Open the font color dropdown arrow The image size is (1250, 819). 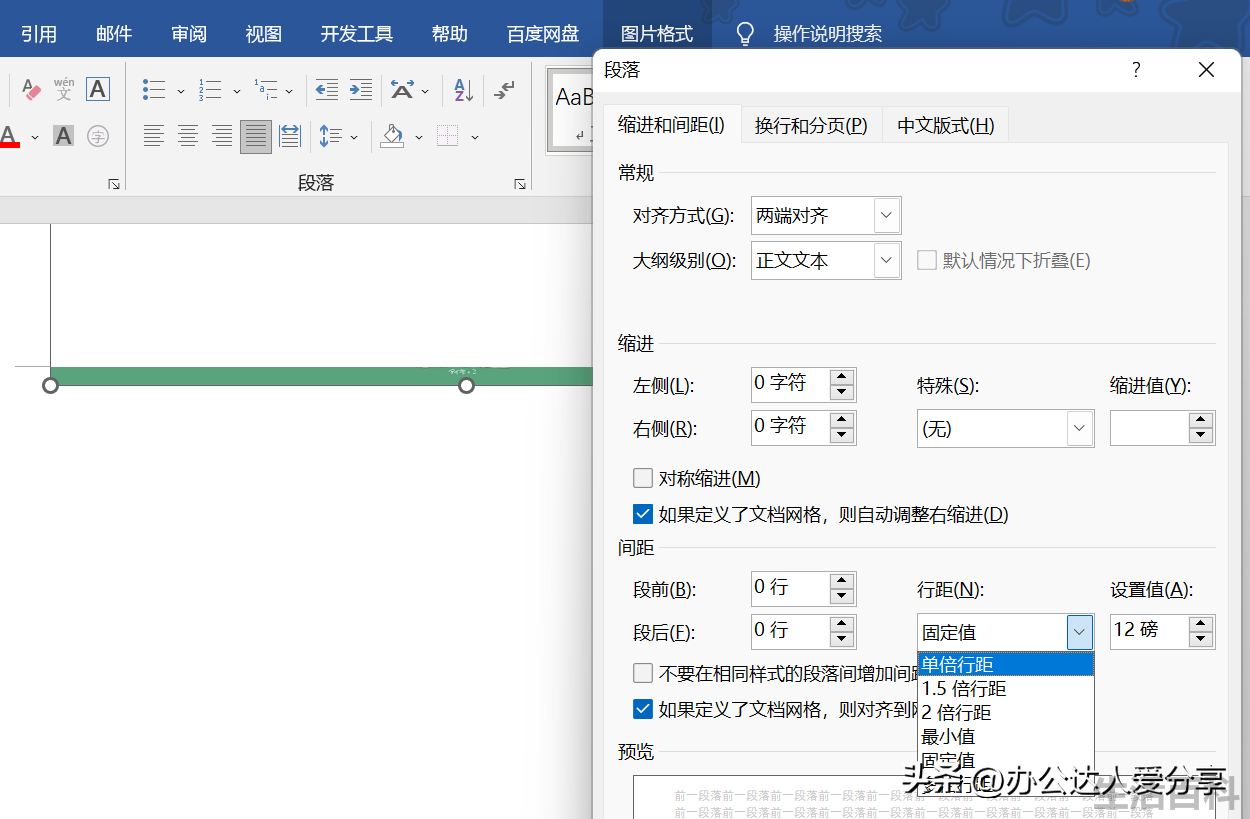click(x=35, y=137)
